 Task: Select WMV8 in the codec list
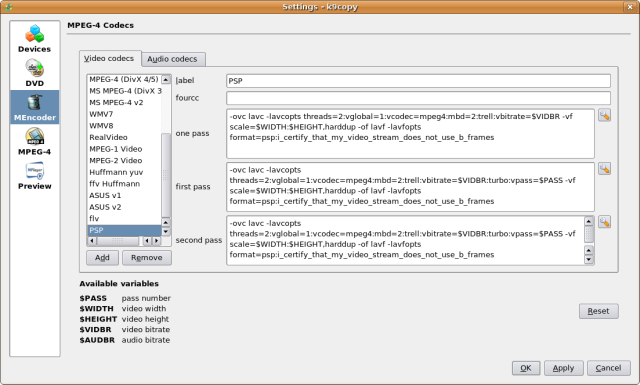(124, 126)
